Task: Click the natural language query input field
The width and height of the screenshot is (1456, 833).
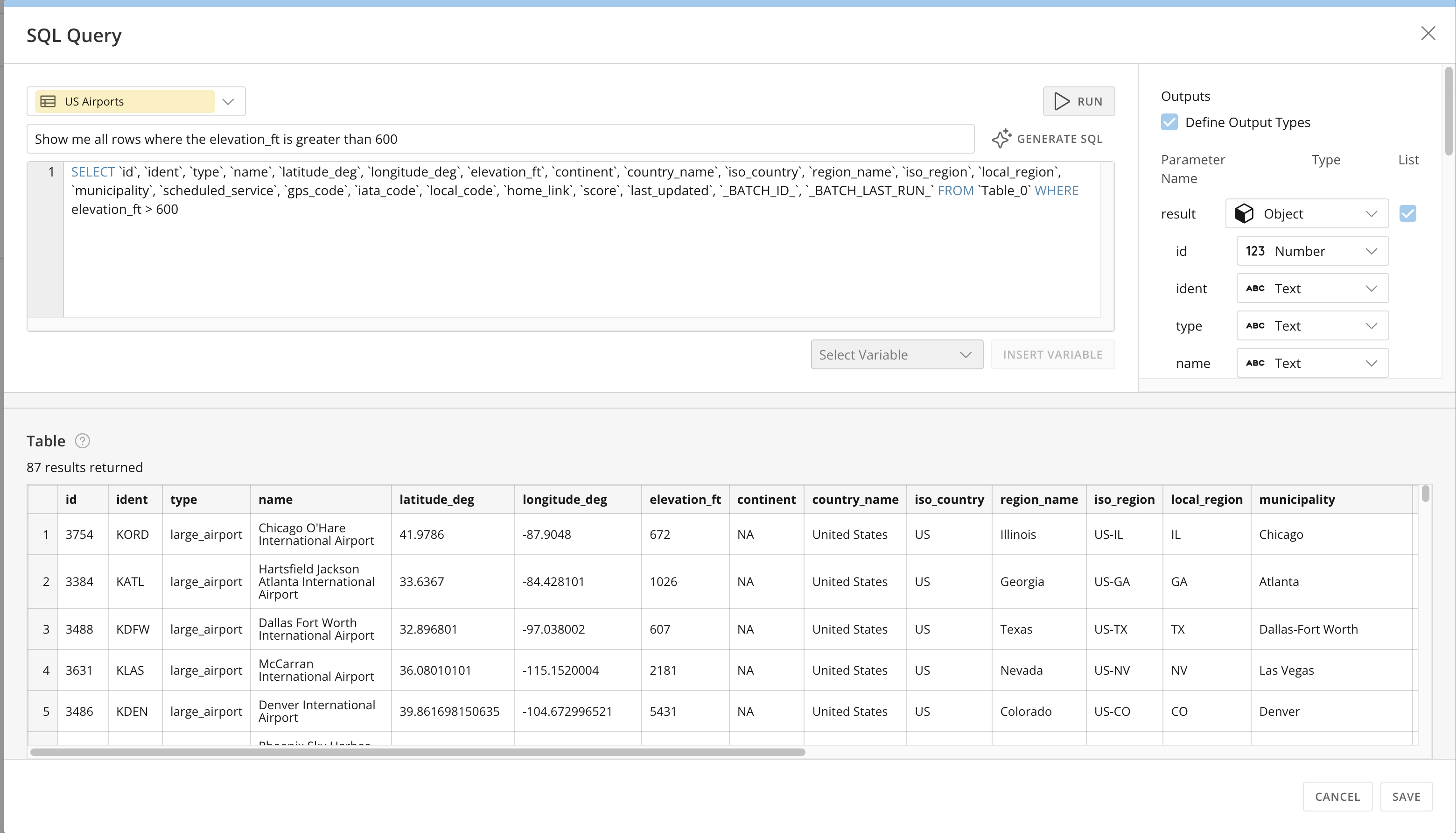Action: (500, 139)
